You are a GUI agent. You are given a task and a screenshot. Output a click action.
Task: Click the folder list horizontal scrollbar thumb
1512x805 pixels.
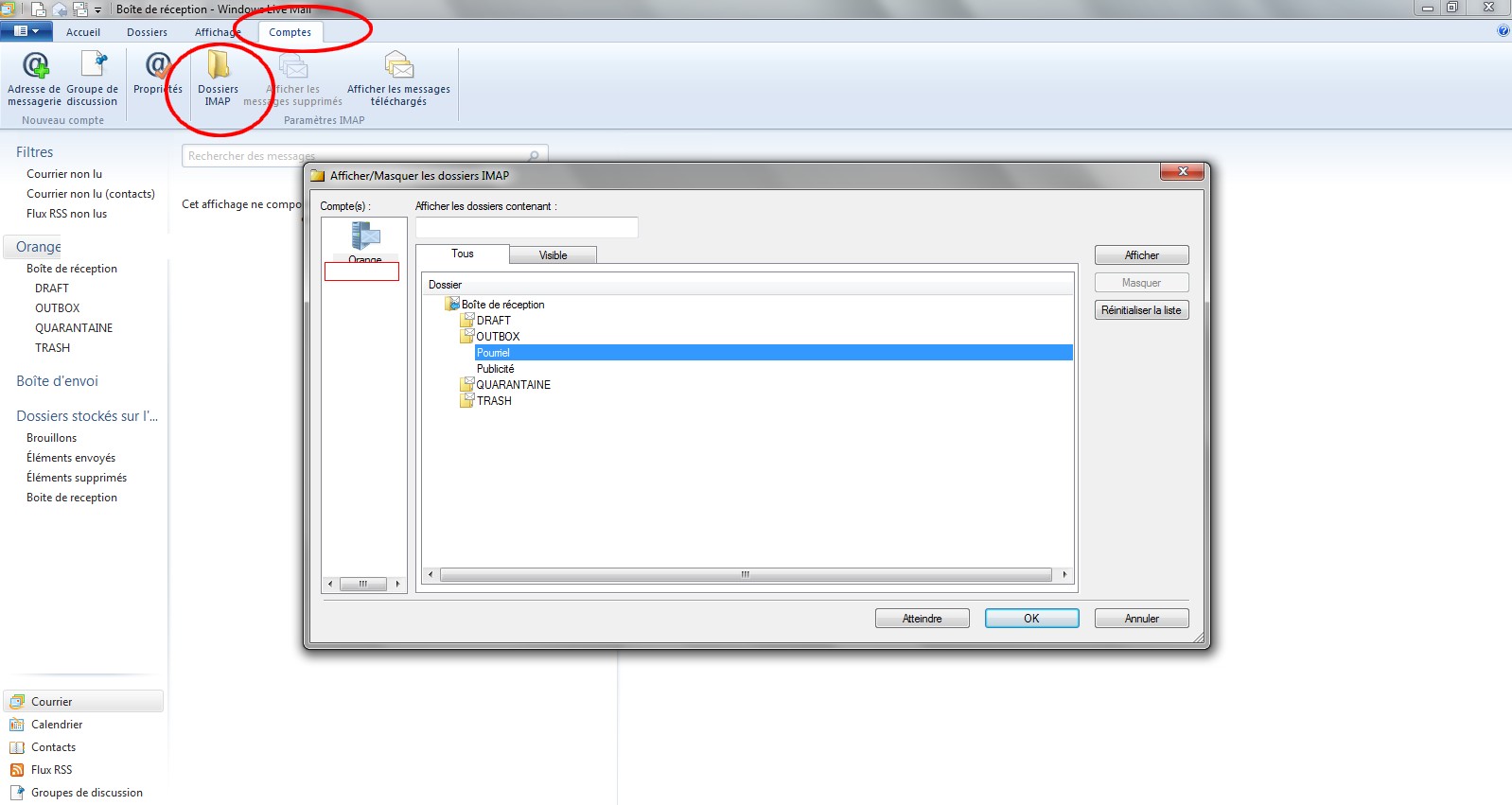pyautogui.click(x=746, y=574)
